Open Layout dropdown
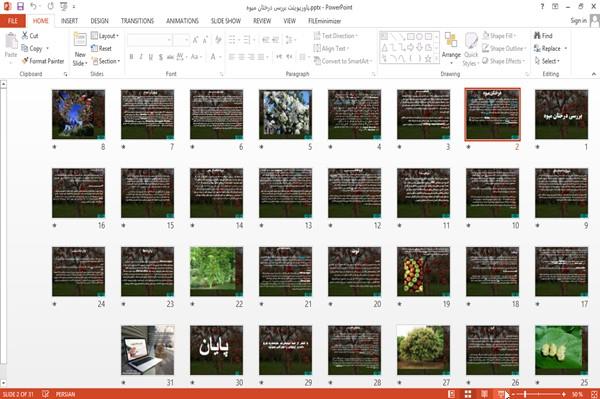The height and width of the screenshot is (399, 600). point(105,36)
